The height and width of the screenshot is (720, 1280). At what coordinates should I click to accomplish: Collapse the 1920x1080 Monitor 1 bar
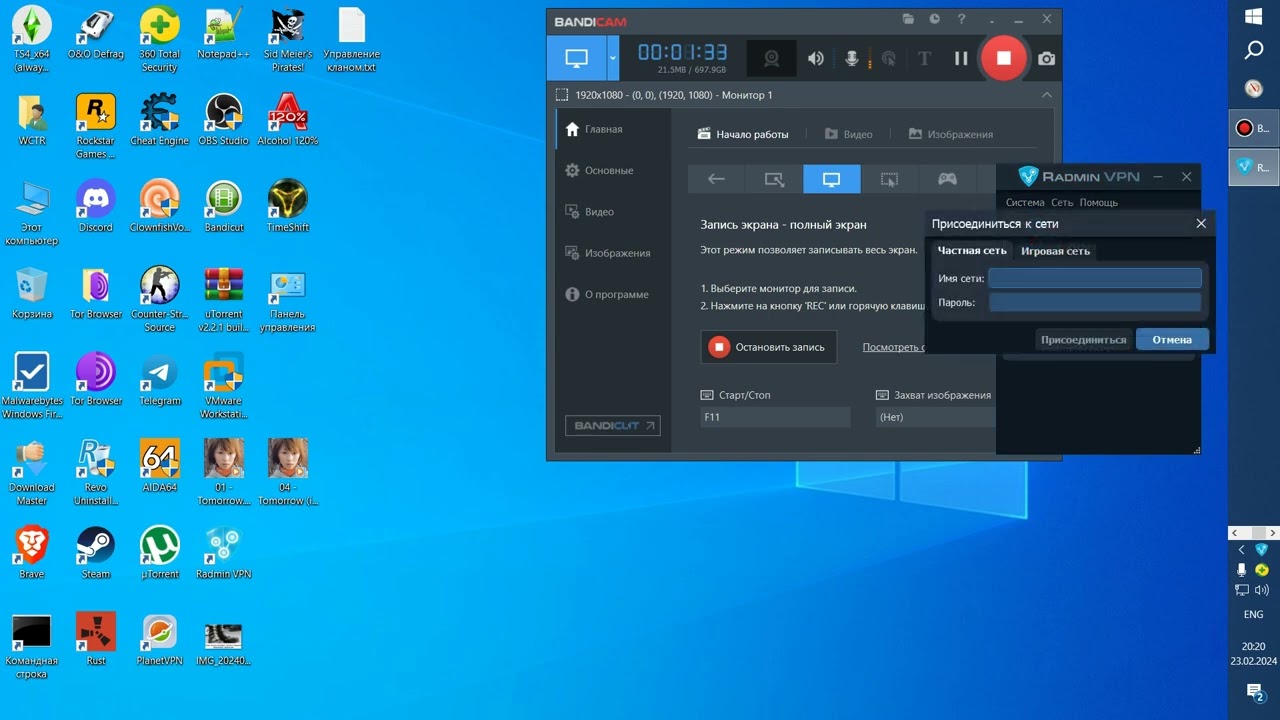coord(1046,95)
